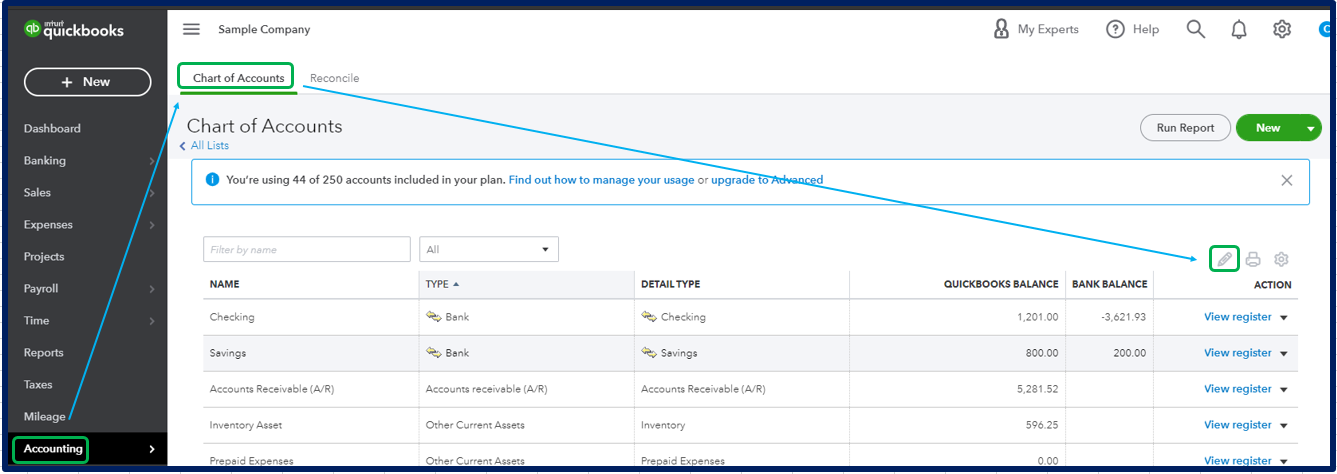Viewport: 1337px width, 474px height.
Task: Select Reports in the left sidebar
Action: click(44, 353)
